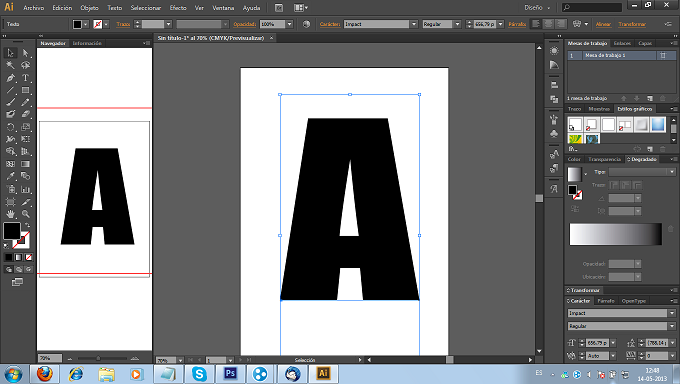This screenshot has width=680, height=384.
Task: Swap fill and stroke arrows
Action: 27,225
